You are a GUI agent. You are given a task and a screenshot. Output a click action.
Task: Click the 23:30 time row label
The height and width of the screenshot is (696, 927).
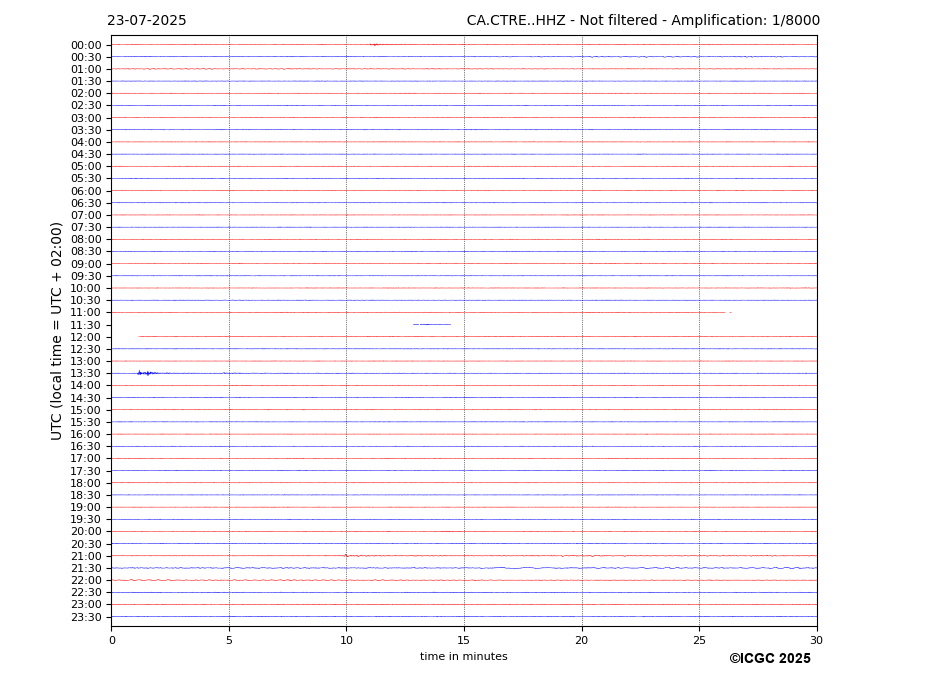pos(86,617)
